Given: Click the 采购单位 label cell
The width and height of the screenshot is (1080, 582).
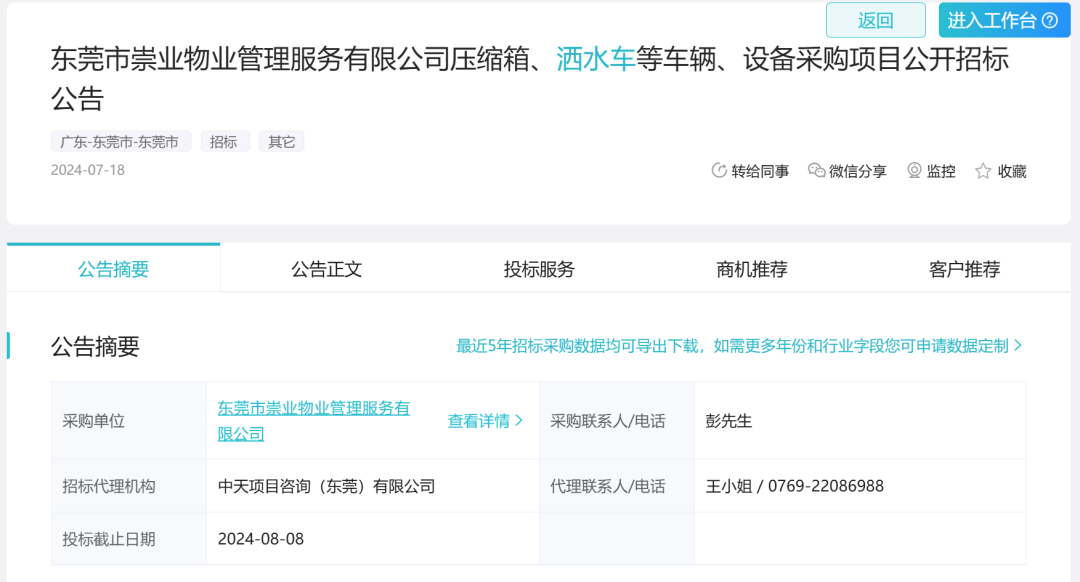Looking at the screenshot, I should pos(129,421).
